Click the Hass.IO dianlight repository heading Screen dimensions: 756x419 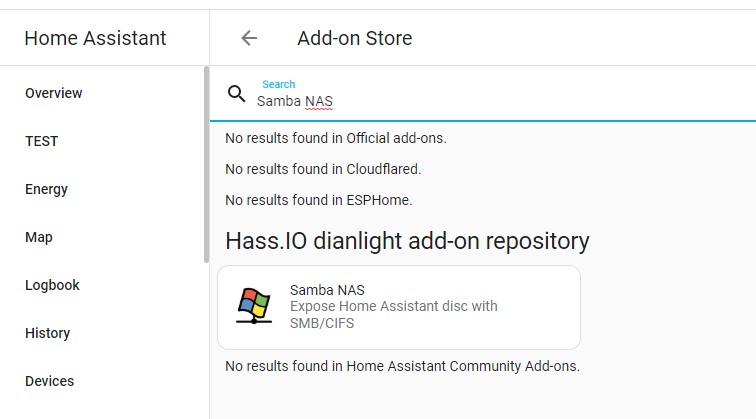[407, 241]
